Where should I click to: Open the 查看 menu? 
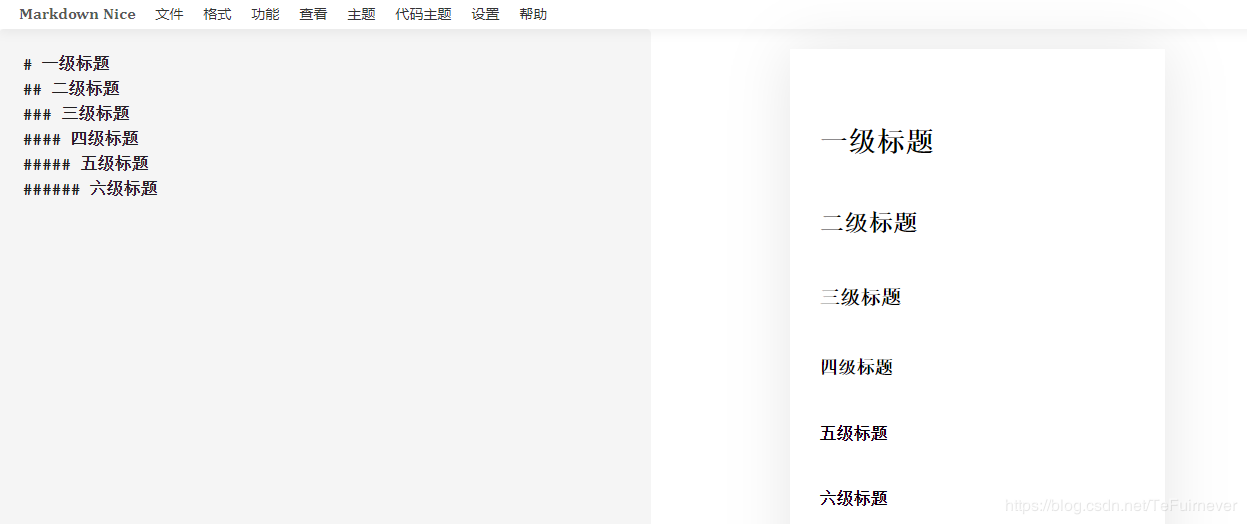pos(313,15)
